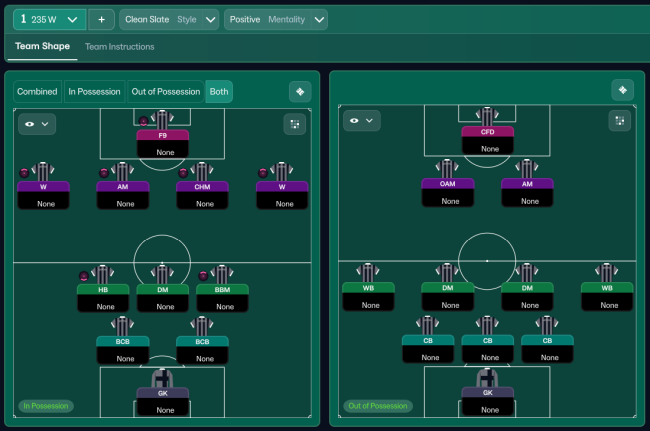
Task: Click the CHM role label
Action: [x=203, y=186]
